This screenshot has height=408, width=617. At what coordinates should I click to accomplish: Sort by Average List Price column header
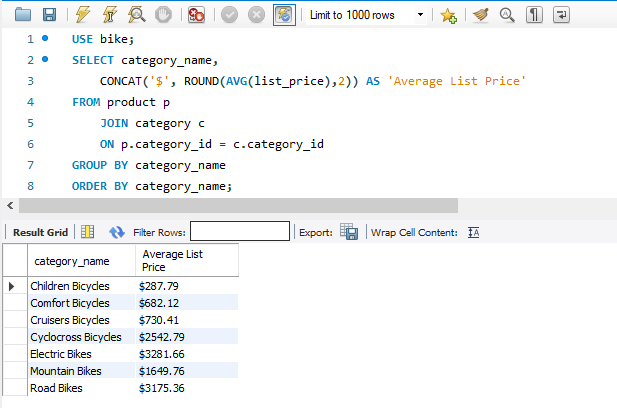(187, 260)
